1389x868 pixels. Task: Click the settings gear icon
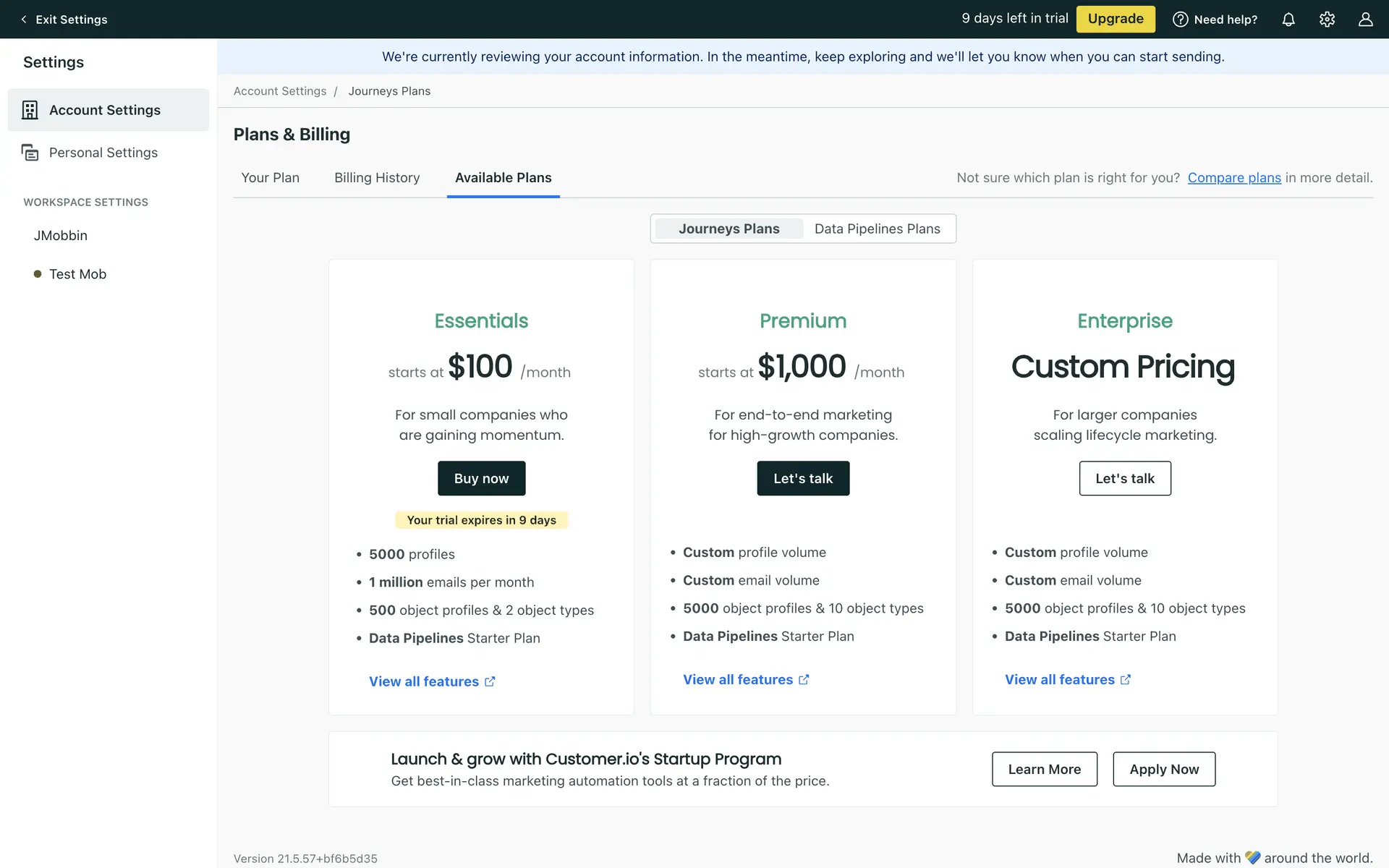(1327, 20)
